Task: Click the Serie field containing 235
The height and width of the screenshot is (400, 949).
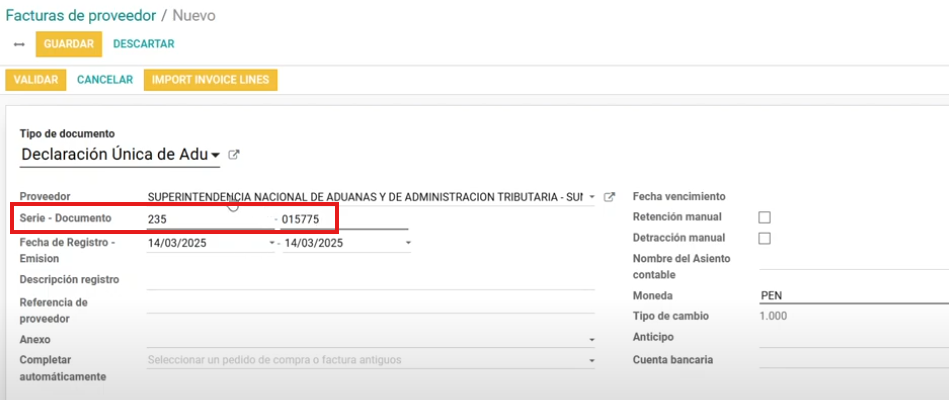Action: coord(209,219)
